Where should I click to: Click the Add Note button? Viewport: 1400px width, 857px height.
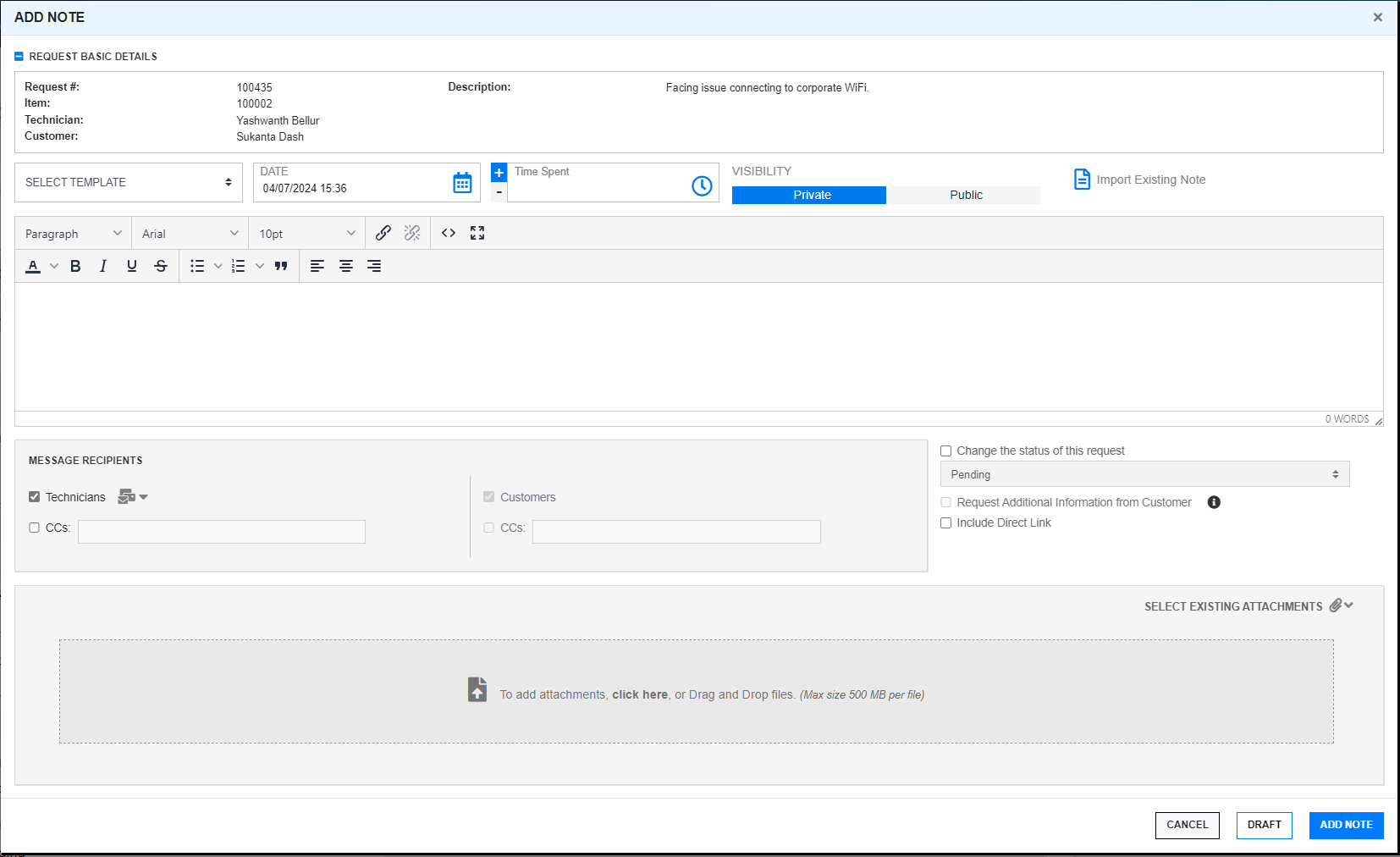(x=1346, y=825)
